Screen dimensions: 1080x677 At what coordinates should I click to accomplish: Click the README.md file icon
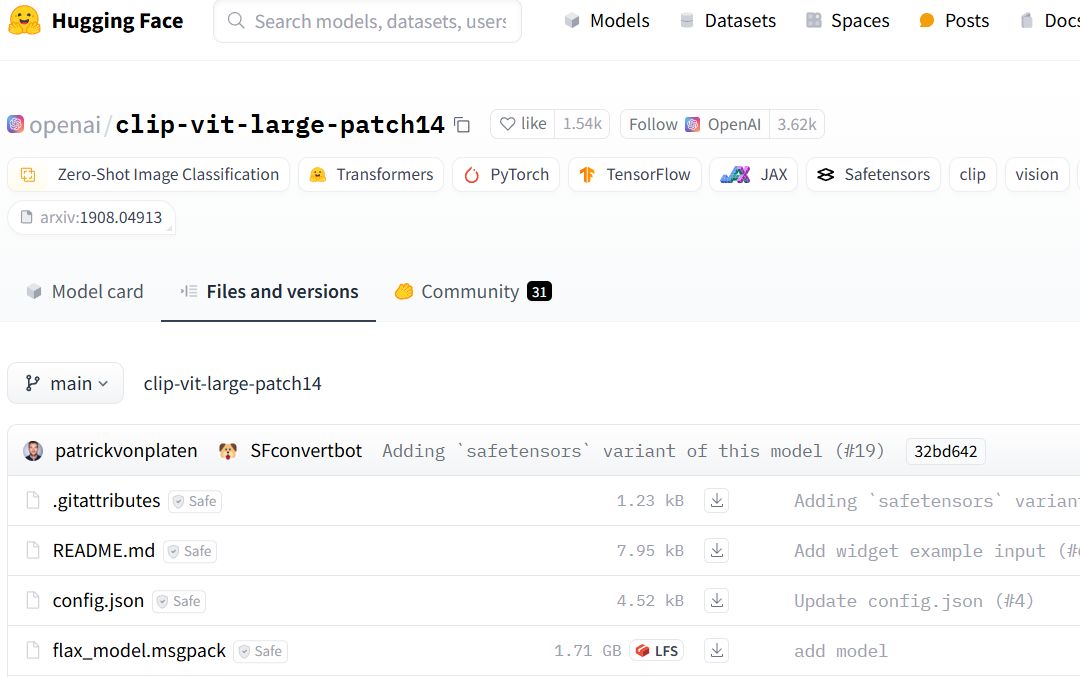(32, 550)
